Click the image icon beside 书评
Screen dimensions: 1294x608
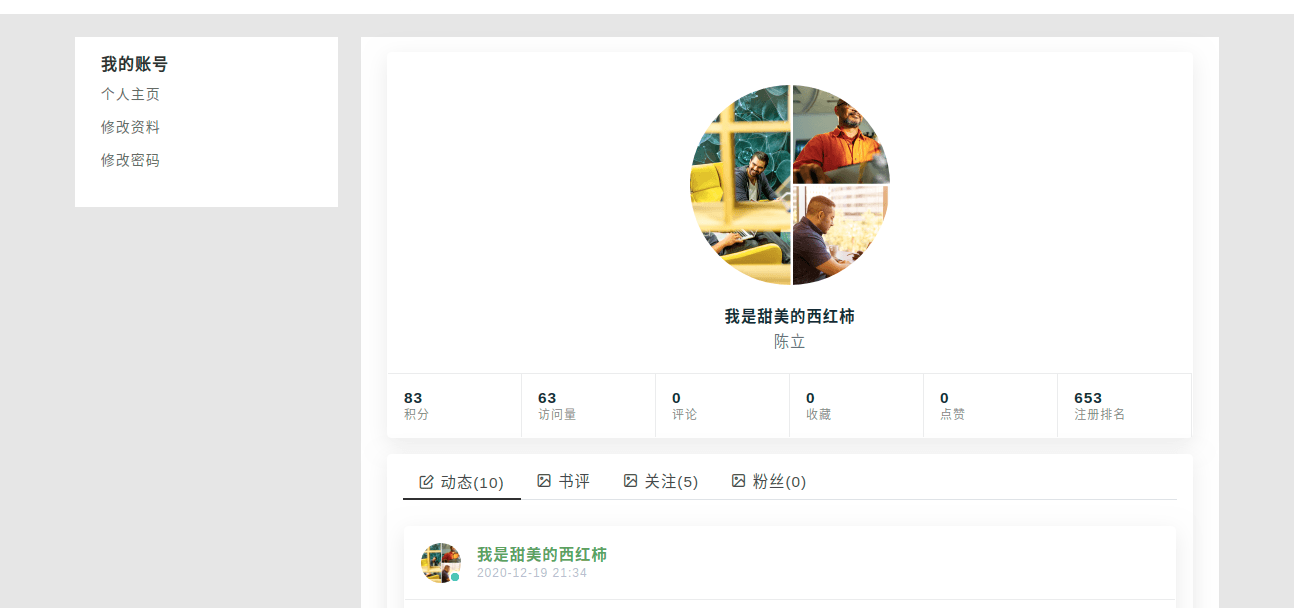[x=544, y=481]
